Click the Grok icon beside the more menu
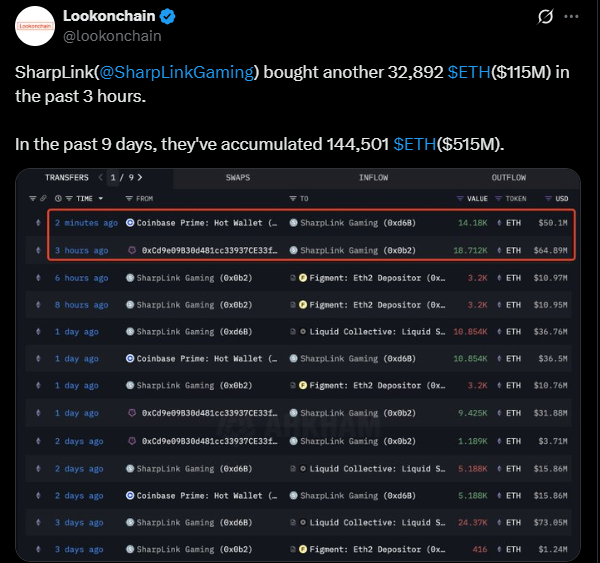The image size is (600, 563). [545, 16]
